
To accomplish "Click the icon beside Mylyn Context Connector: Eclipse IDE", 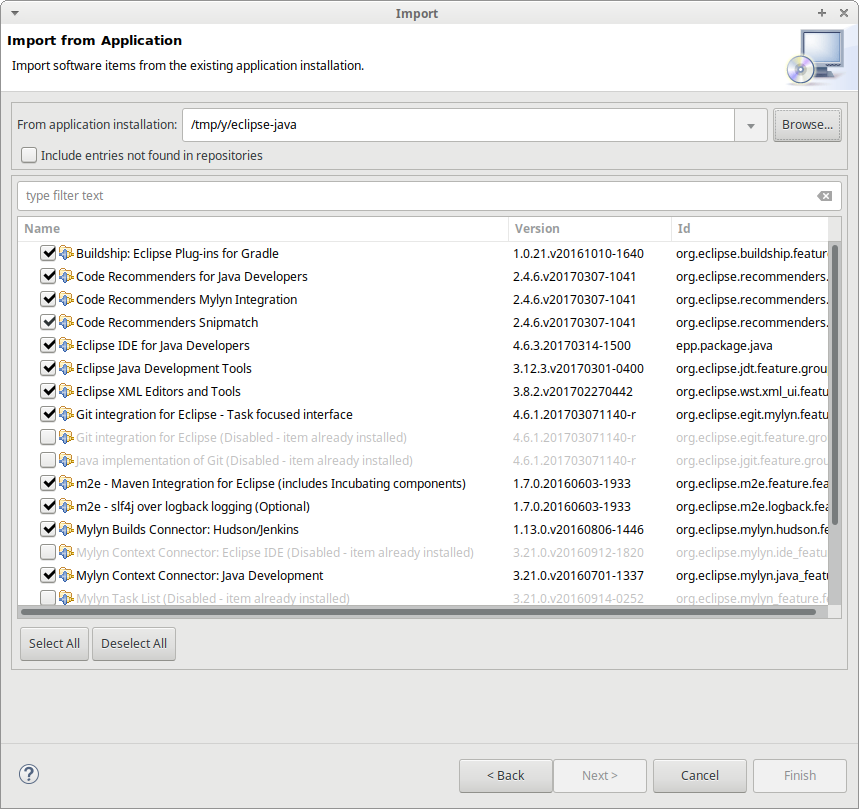I will [66, 552].
